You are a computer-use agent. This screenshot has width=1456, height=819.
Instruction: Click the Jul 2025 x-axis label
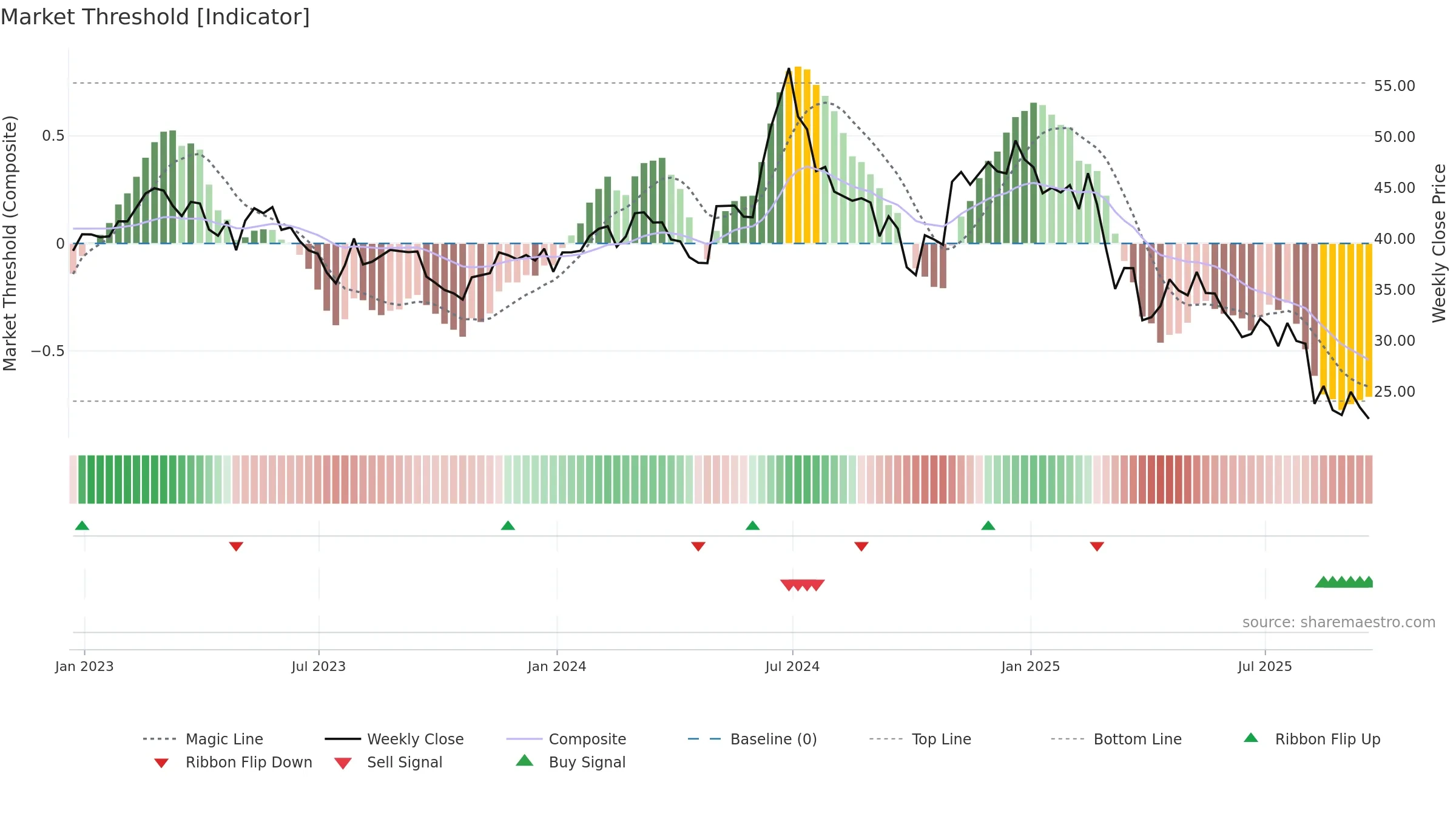pyautogui.click(x=1265, y=666)
